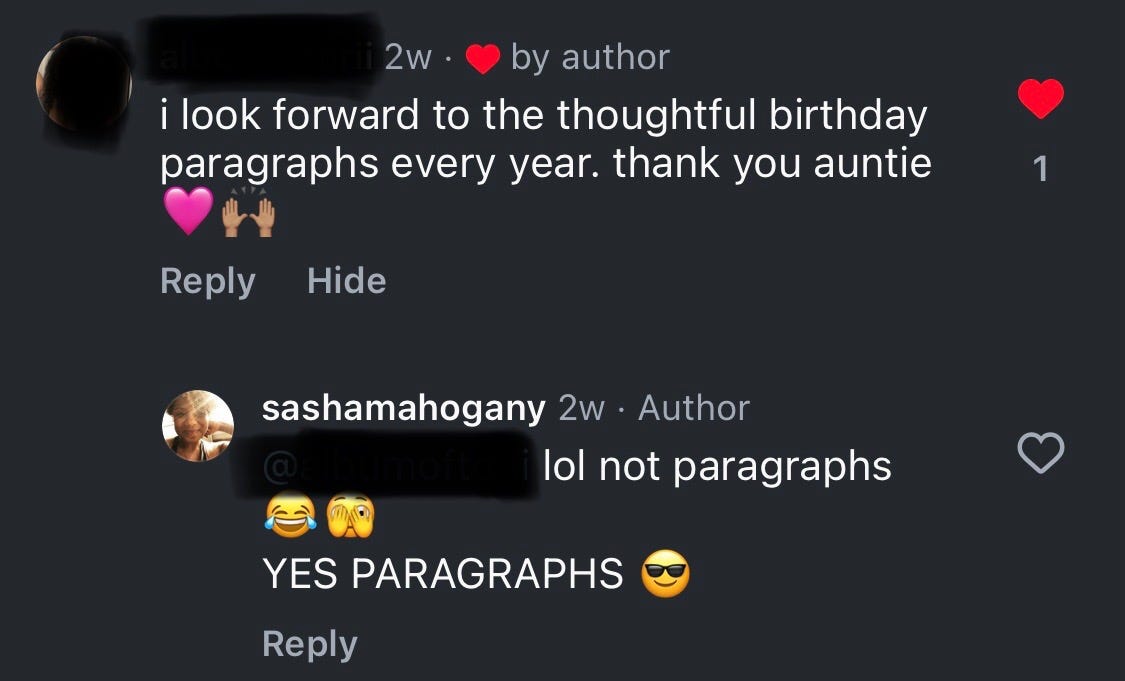Image resolution: width=1125 pixels, height=681 pixels.
Task: Like sashamahogany's reply with the outlined heart
Action: coord(1040,453)
